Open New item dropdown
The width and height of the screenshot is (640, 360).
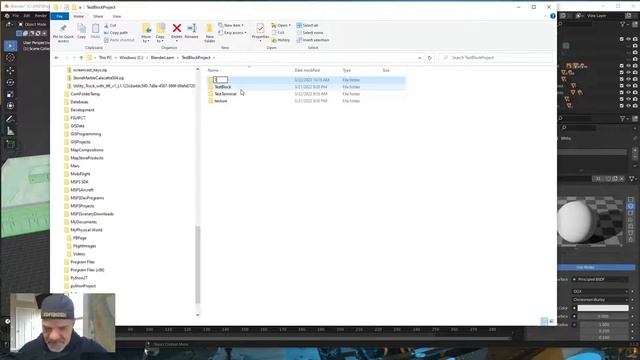(231, 25)
